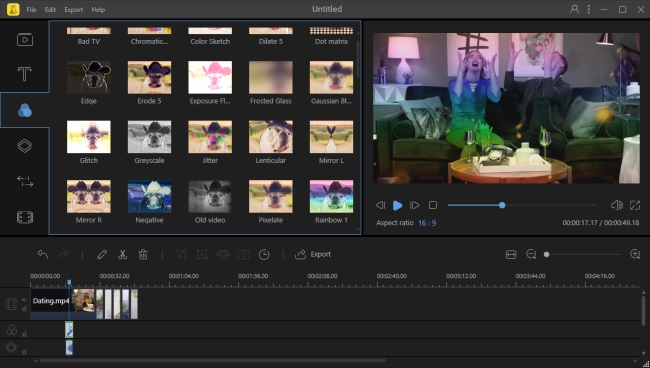The width and height of the screenshot is (650, 368).
Task: Mute the video track audio
Action: [24, 300]
